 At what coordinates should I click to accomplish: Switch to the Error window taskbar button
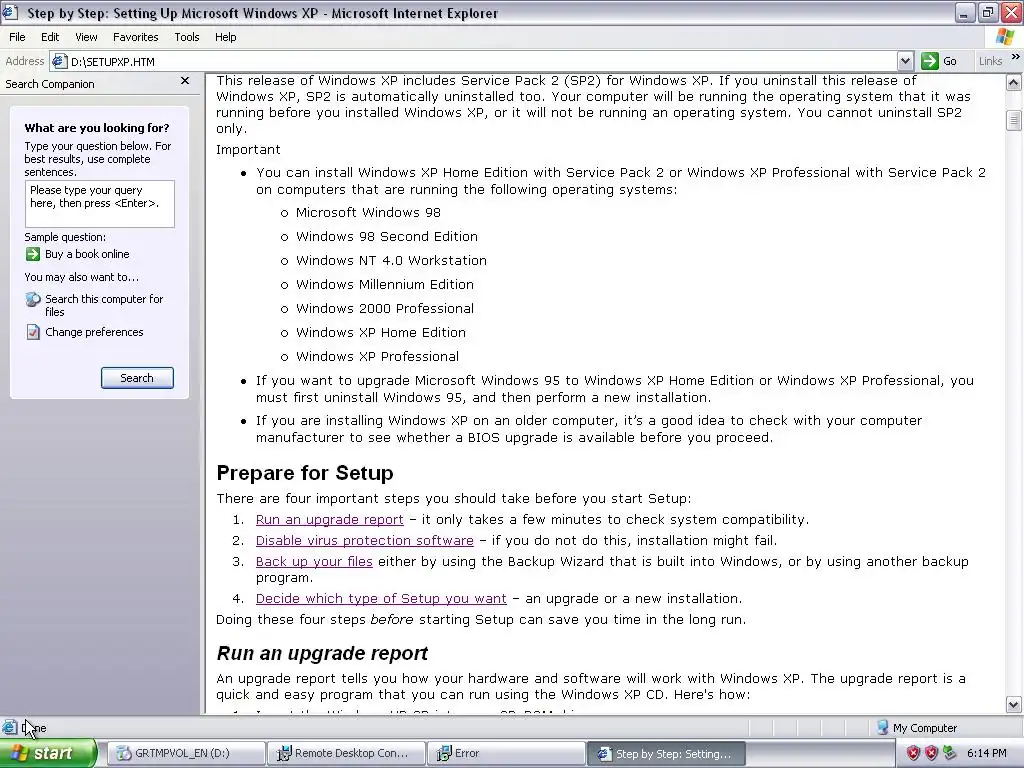click(x=507, y=753)
